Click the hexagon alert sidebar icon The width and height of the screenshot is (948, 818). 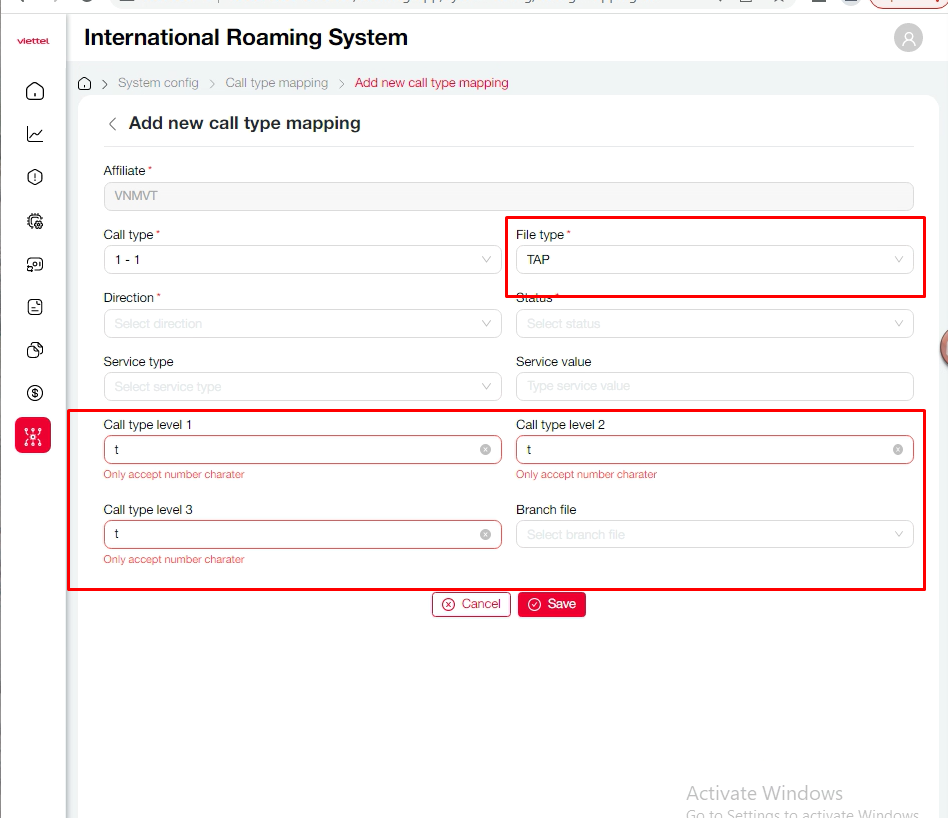pos(35,178)
